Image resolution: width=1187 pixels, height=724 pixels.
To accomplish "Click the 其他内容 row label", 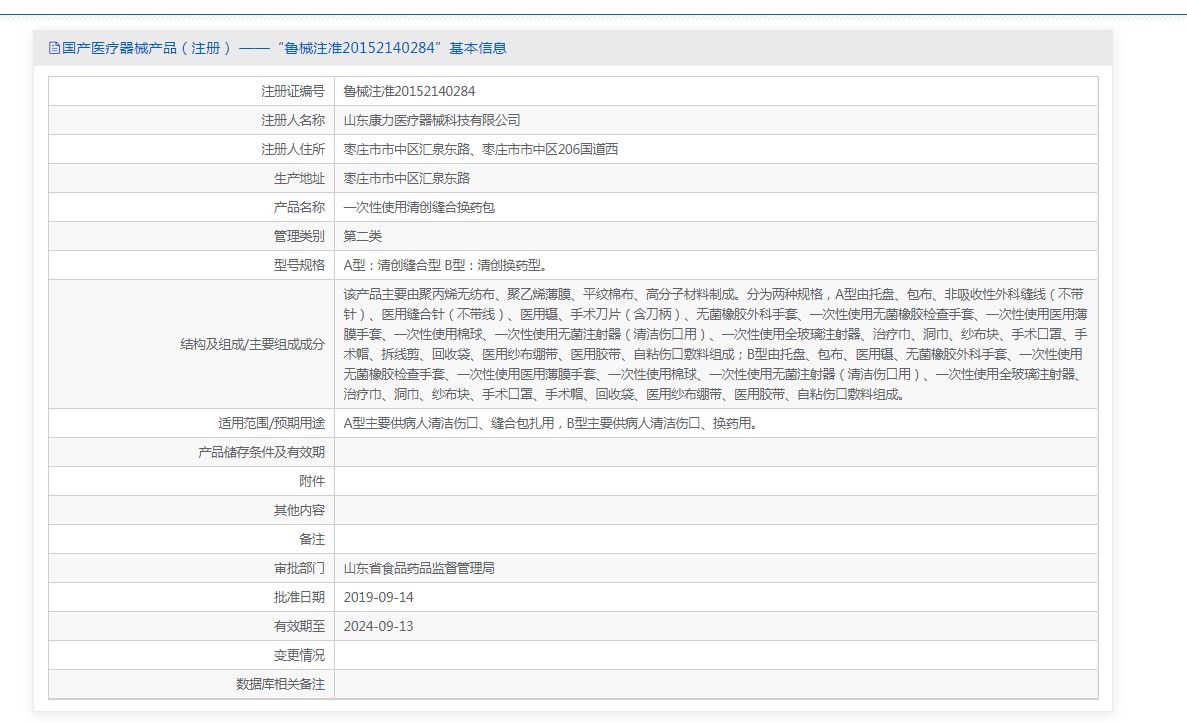I will point(299,510).
